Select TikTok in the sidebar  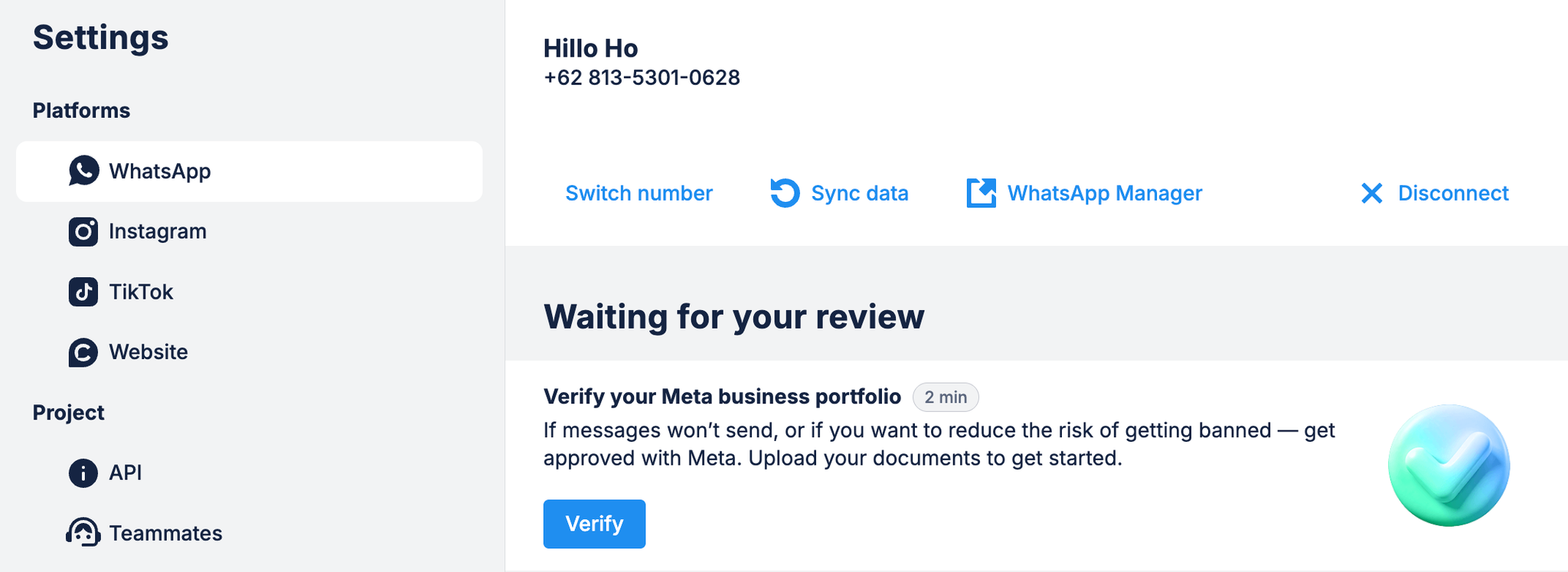(x=141, y=292)
